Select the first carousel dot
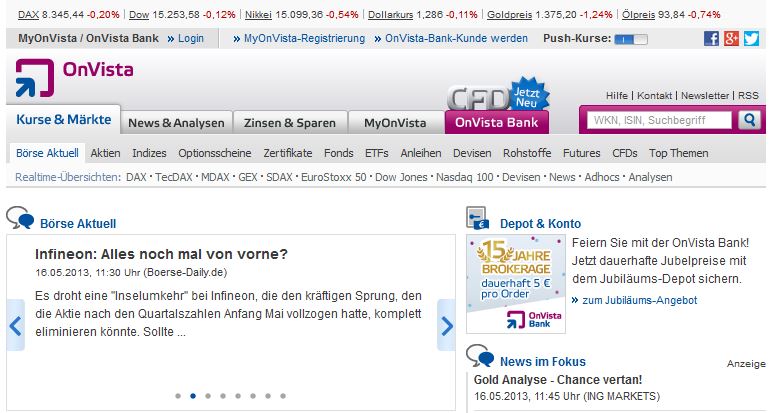 (178, 396)
